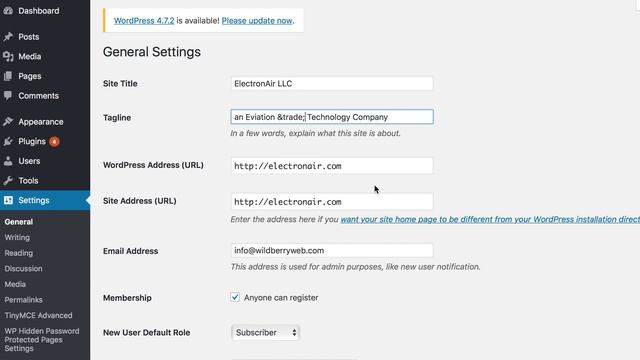Go to the Pages menu

point(30,76)
